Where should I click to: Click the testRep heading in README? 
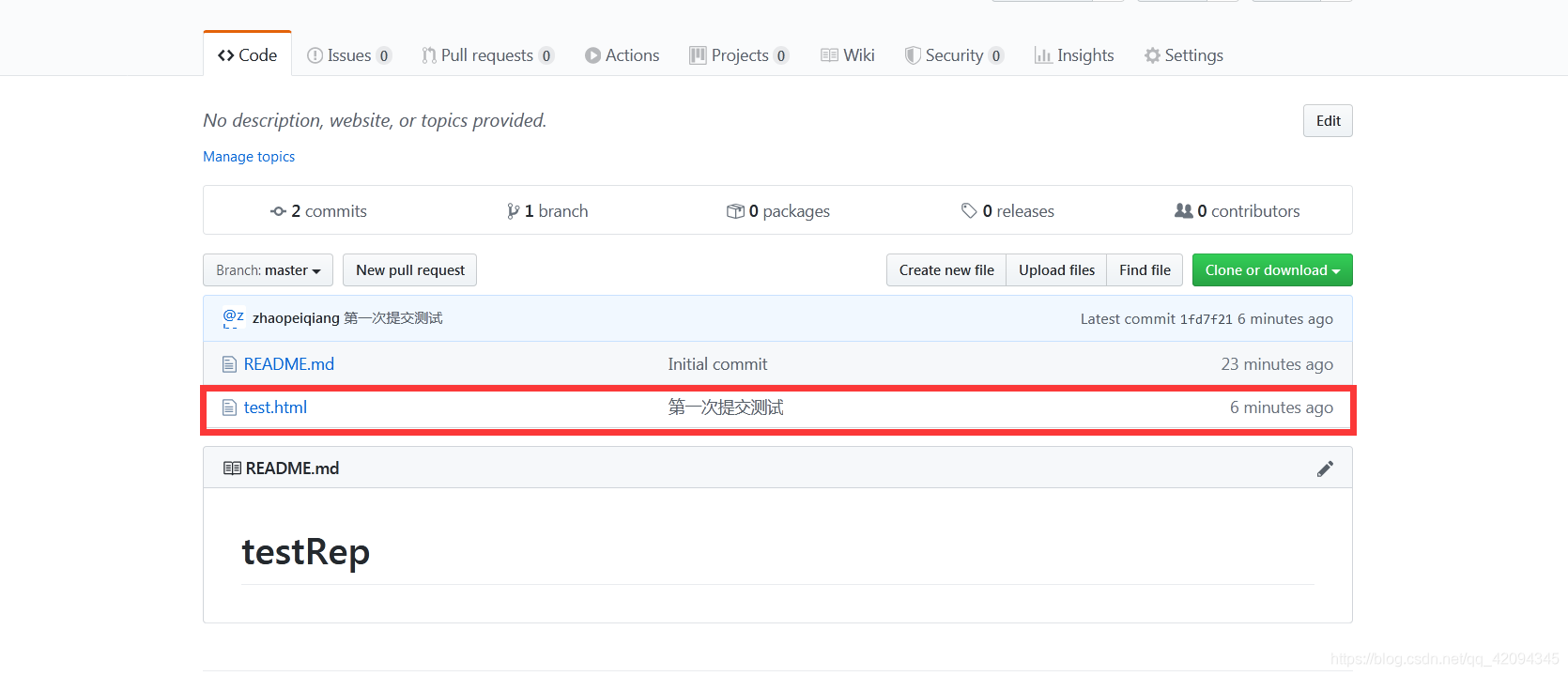point(306,552)
